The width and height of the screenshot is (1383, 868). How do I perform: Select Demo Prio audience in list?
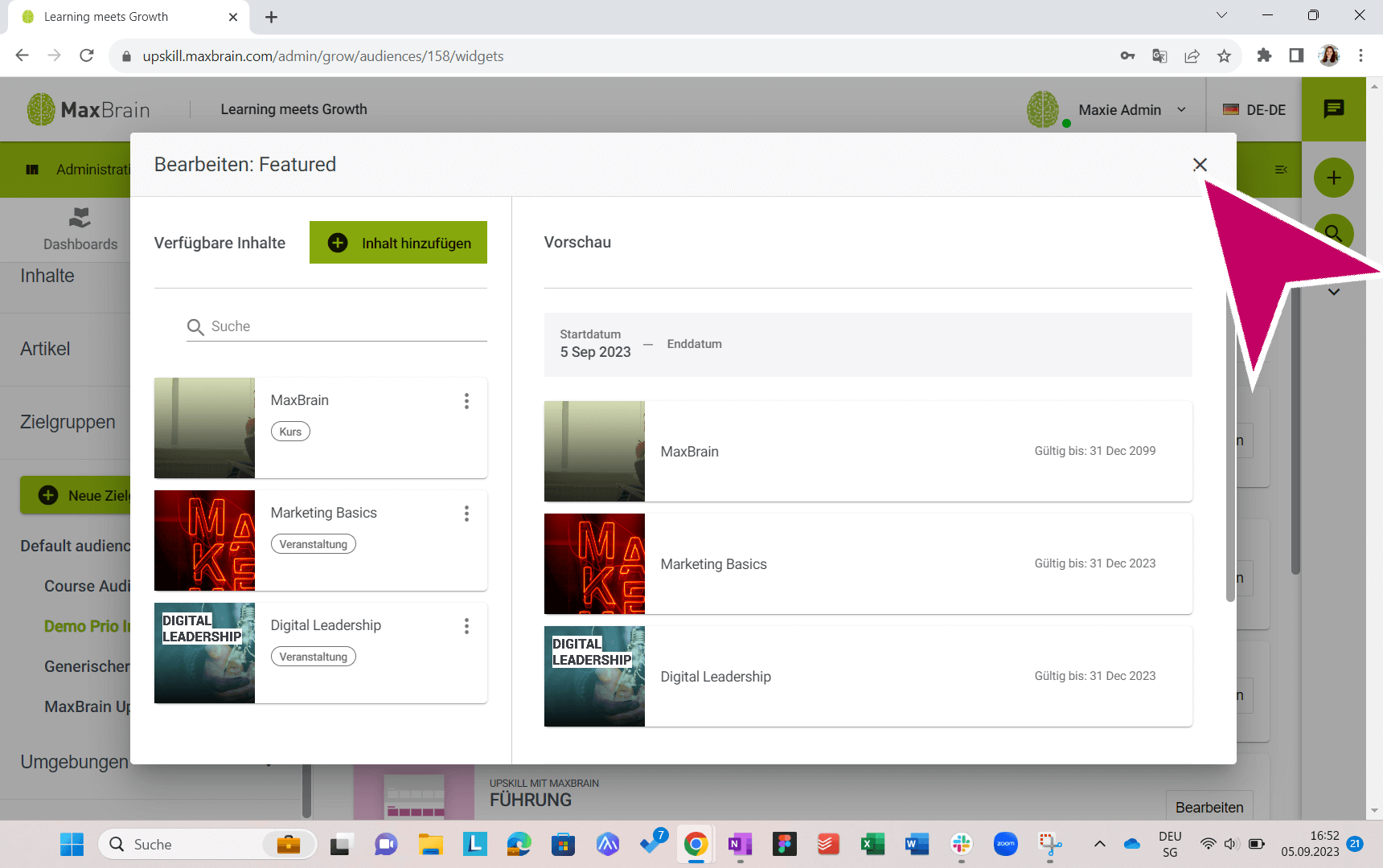coord(87,626)
